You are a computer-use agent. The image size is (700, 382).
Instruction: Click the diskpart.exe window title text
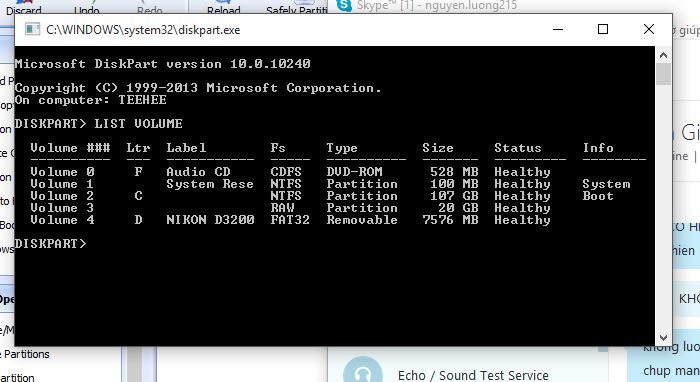click(143, 30)
